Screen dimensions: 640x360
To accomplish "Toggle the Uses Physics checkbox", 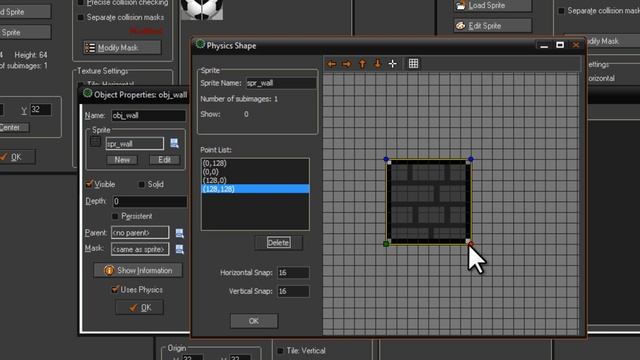I will pos(115,289).
